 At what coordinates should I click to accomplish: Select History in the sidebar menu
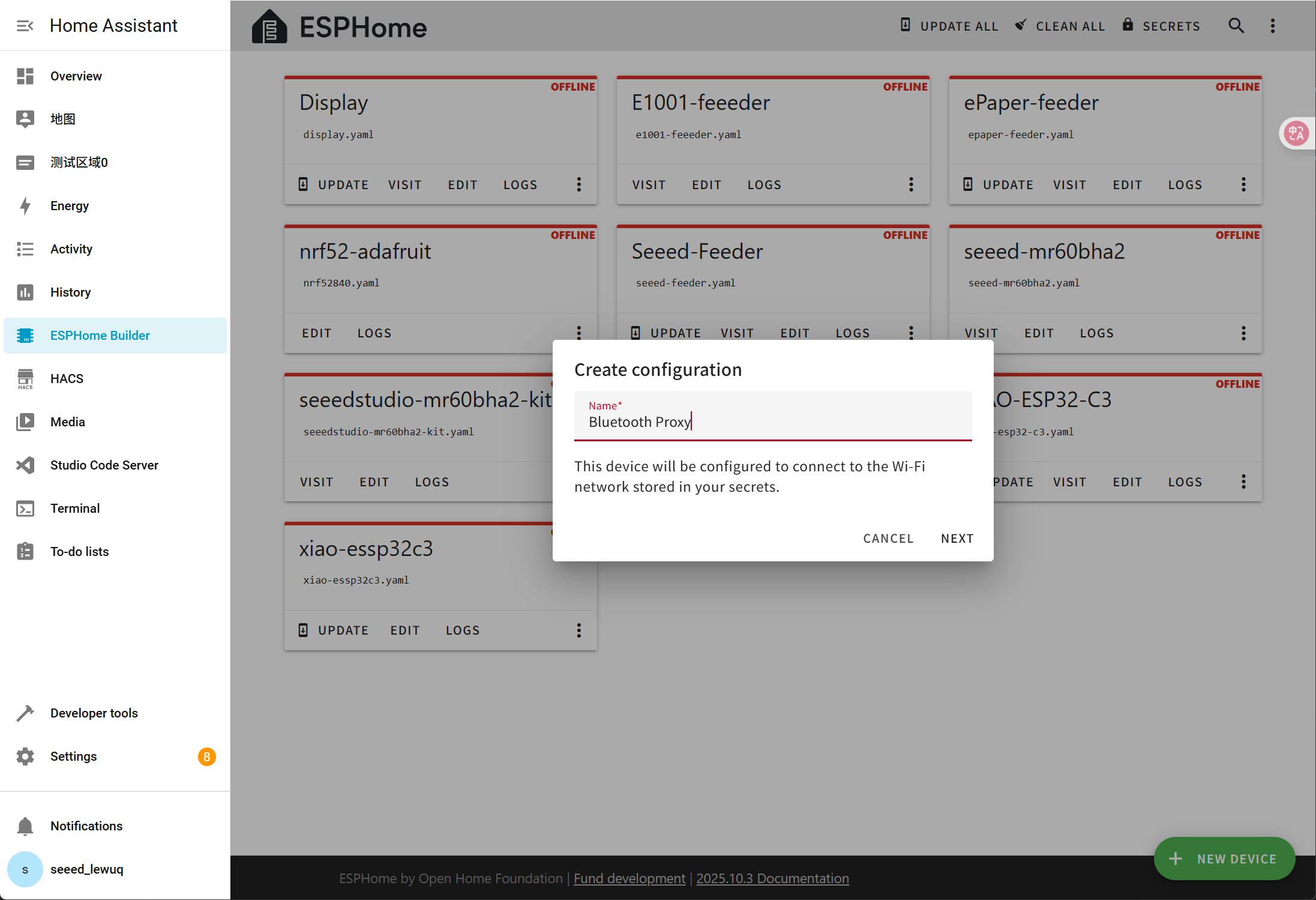coord(70,292)
